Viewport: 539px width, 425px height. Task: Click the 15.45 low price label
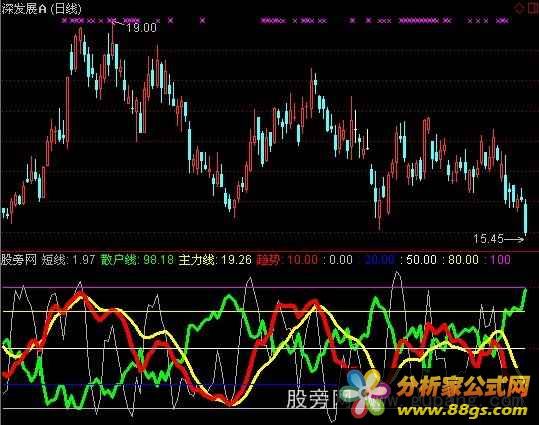click(x=488, y=238)
